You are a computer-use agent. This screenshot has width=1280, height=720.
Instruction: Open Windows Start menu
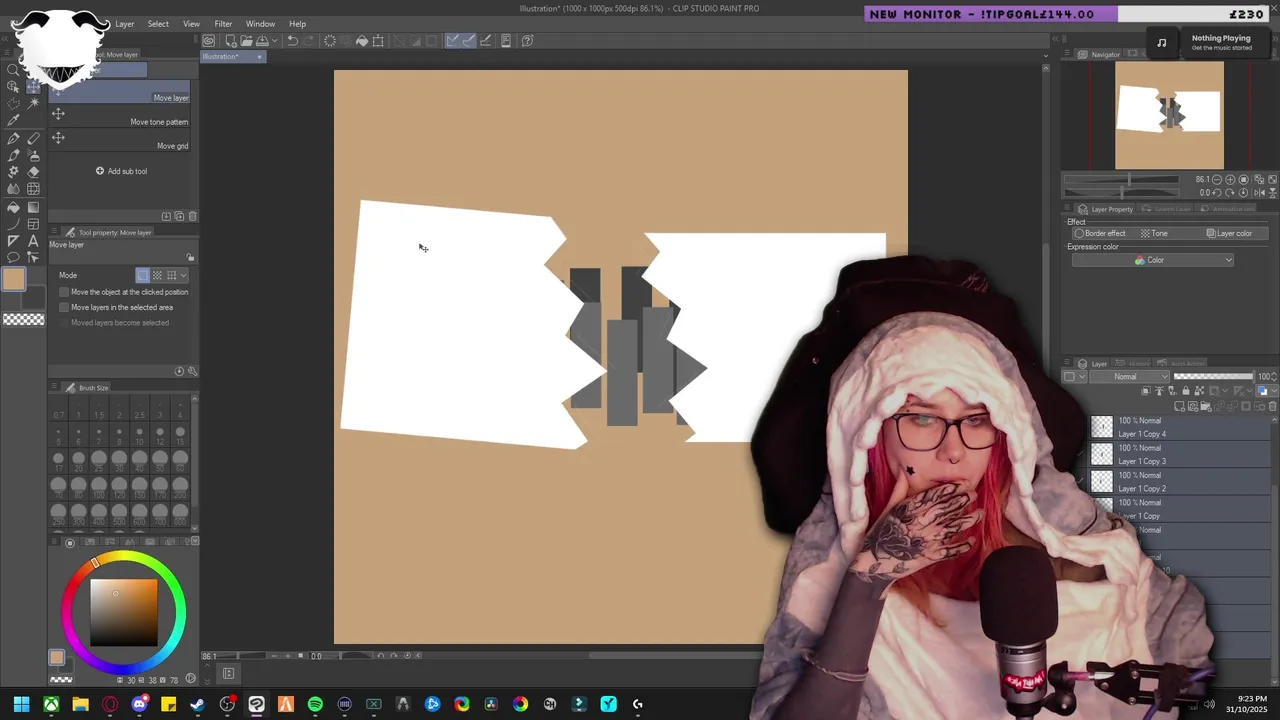(21, 704)
